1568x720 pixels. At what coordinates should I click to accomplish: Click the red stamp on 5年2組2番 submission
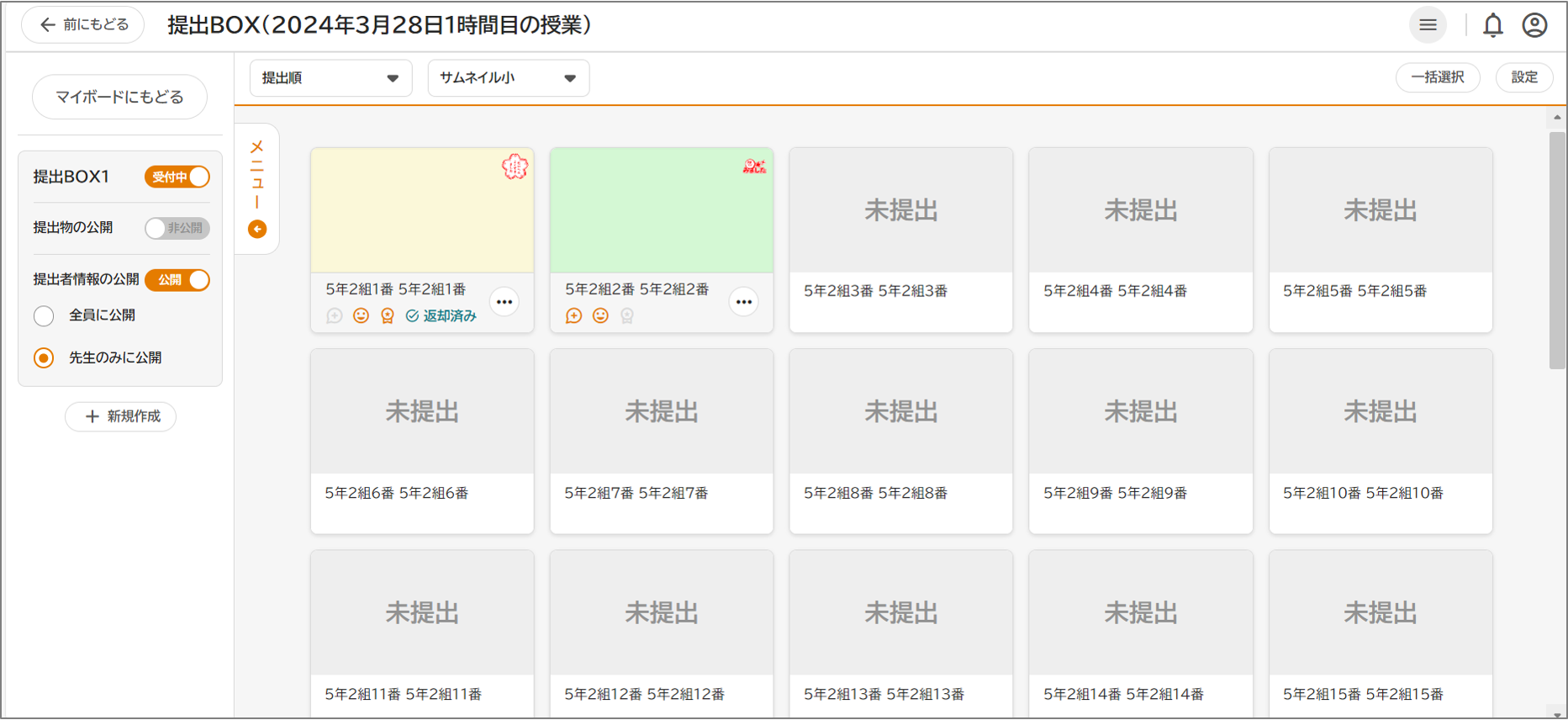pos(754,166)
